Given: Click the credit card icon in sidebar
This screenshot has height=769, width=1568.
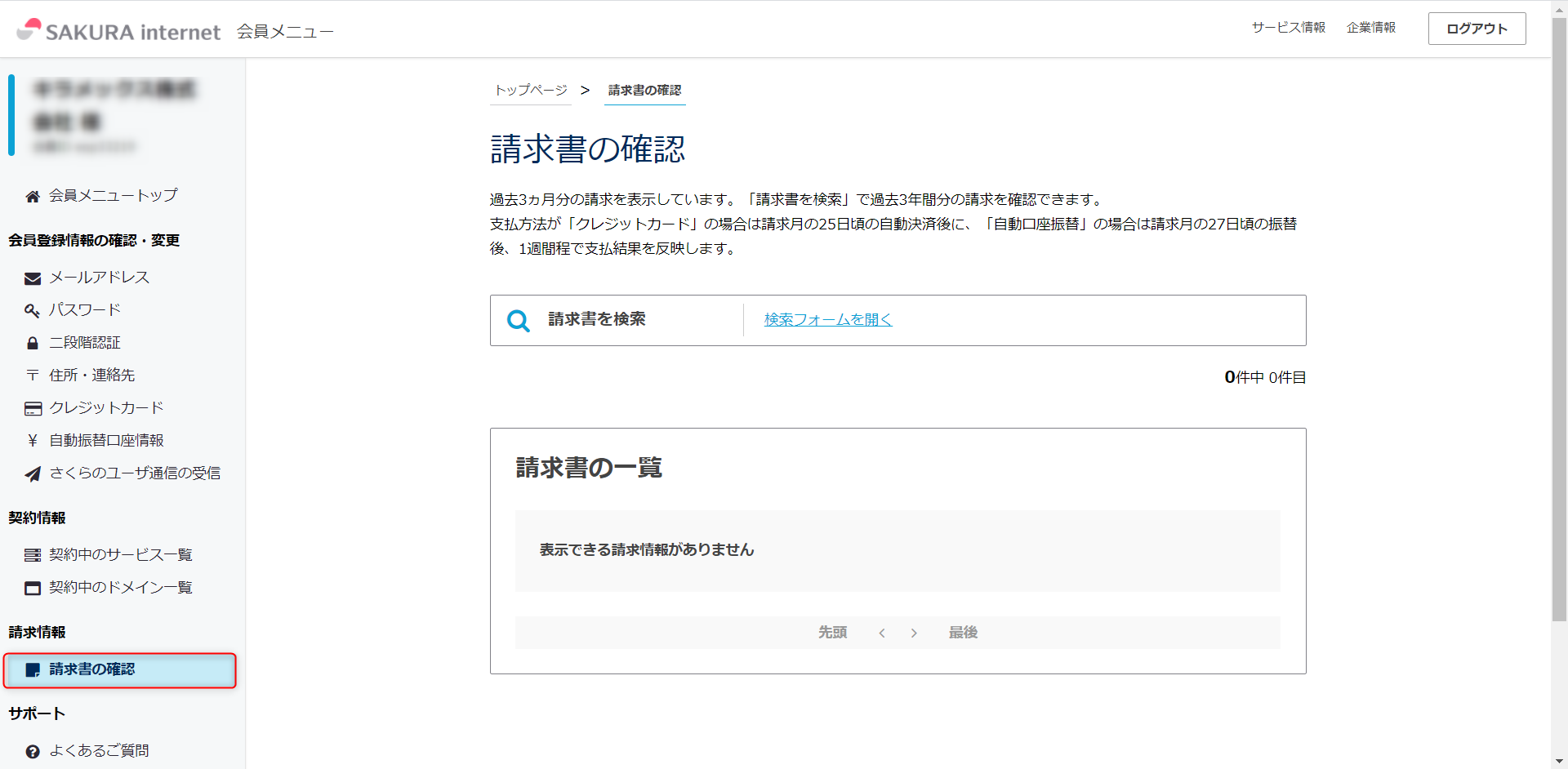Looking at the screenshot, I should tap(33, 409).
